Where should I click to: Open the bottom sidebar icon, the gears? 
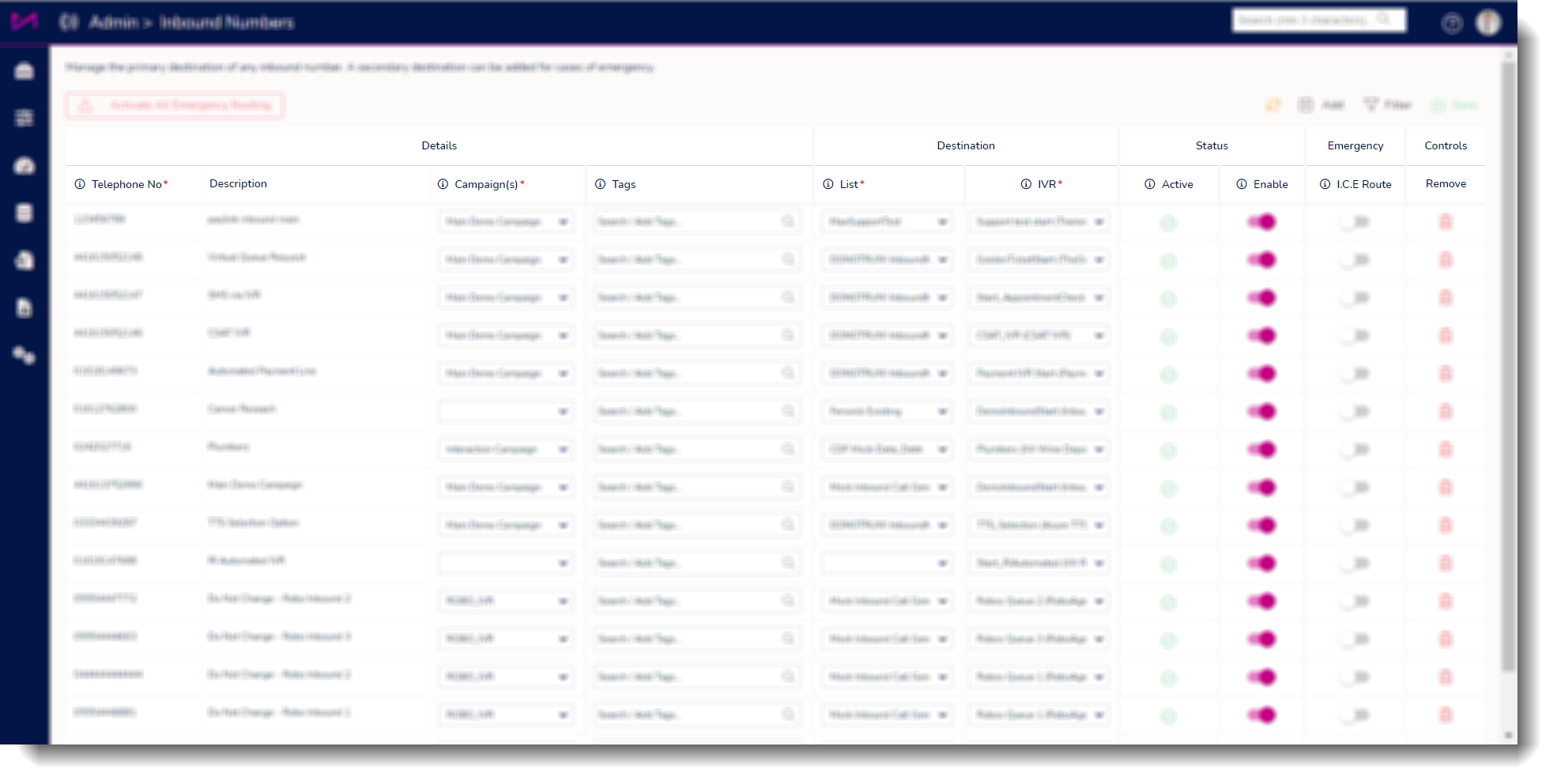tap(25, 355)
